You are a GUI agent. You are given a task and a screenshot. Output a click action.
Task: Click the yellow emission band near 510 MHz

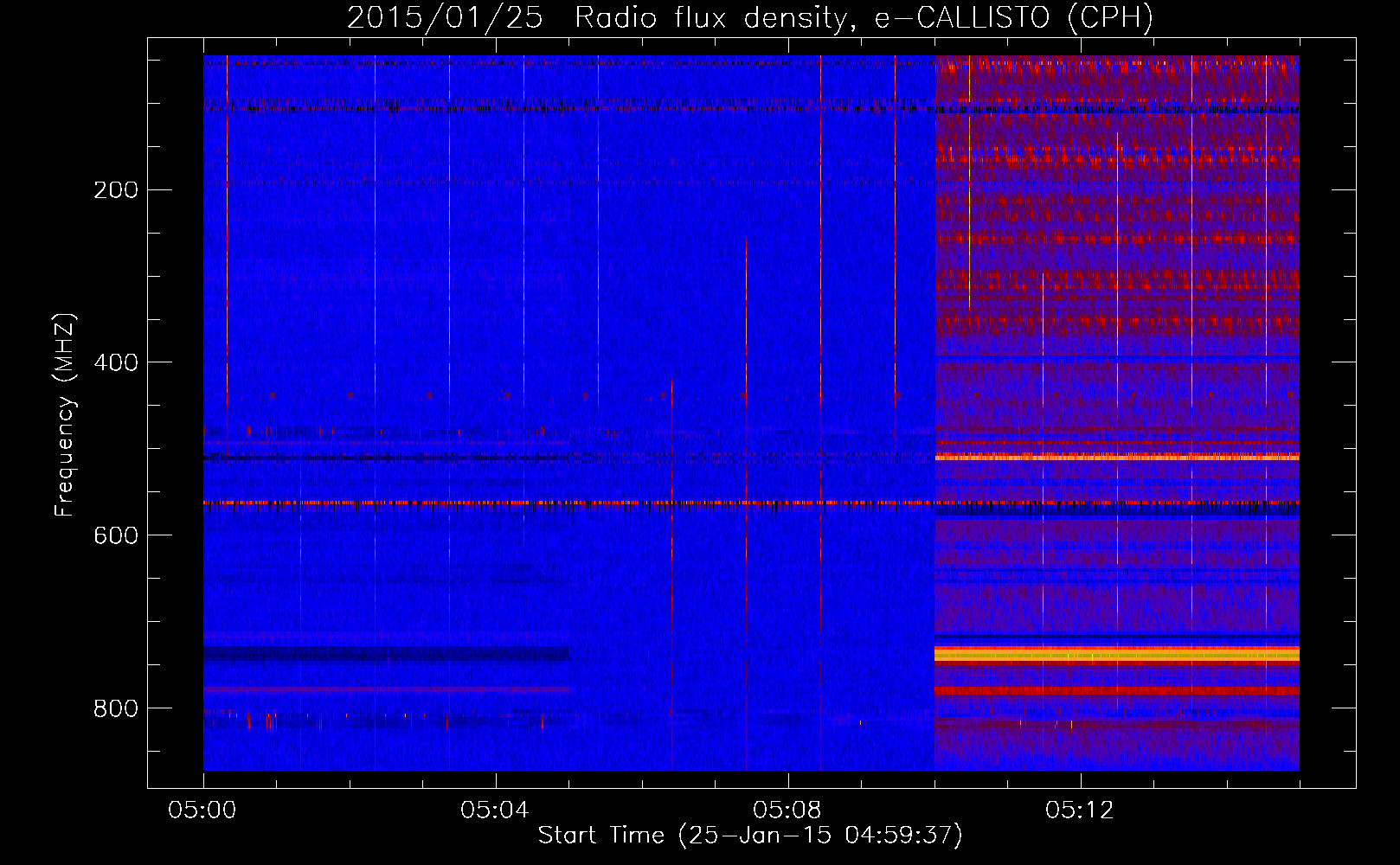point(1117,457)
